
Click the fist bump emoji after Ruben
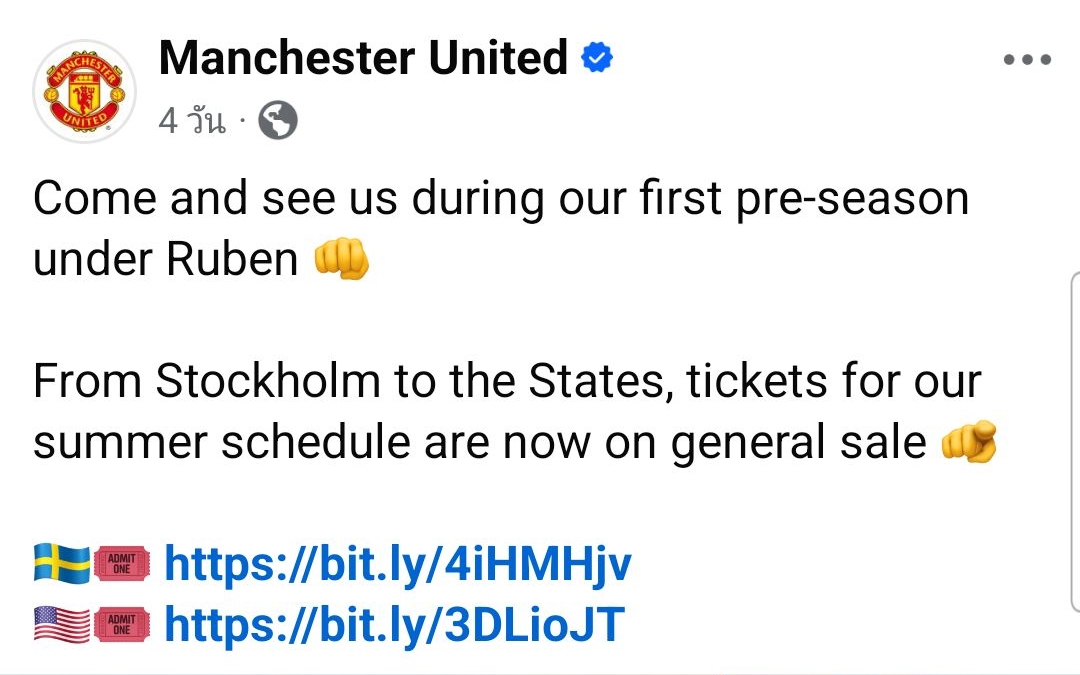pyautogui.click(x=342, y=258)
